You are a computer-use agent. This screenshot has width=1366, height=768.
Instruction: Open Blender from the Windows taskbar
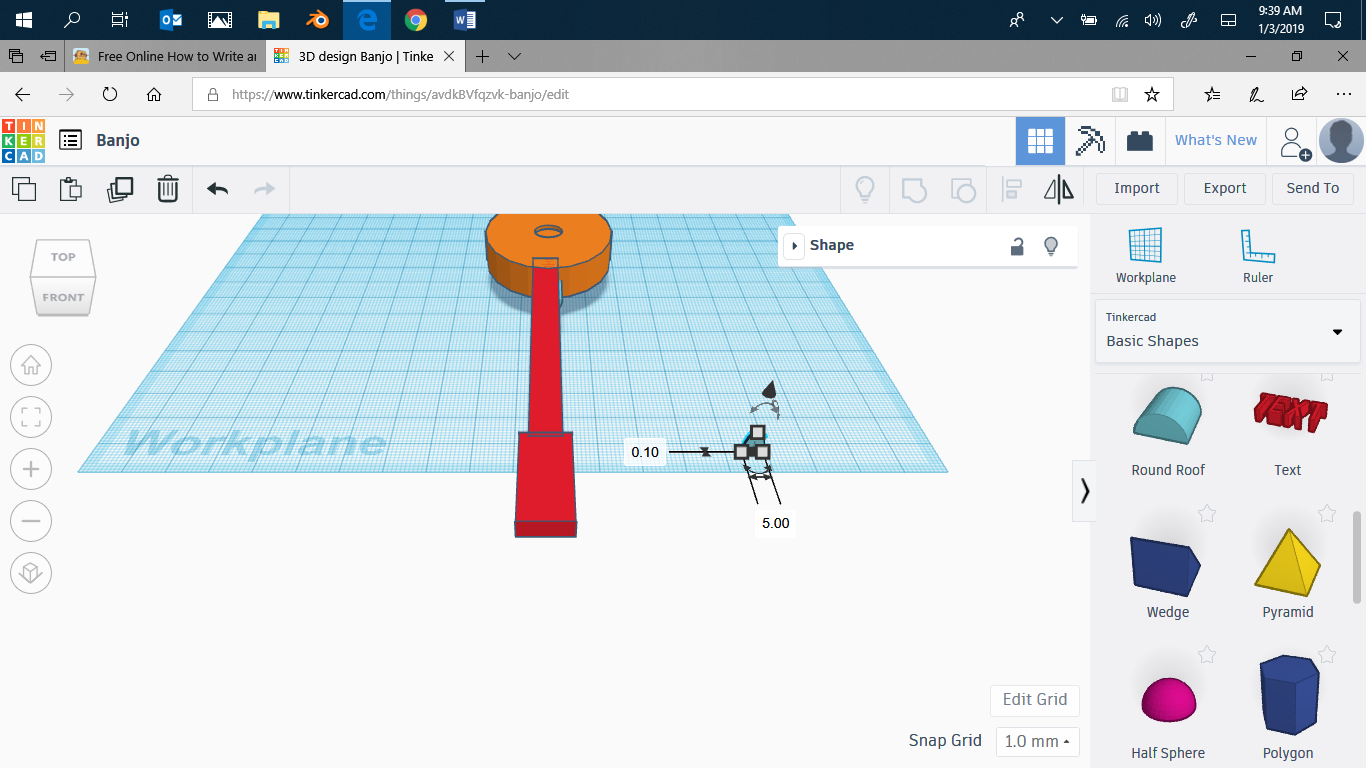click(x=317, y=20)
